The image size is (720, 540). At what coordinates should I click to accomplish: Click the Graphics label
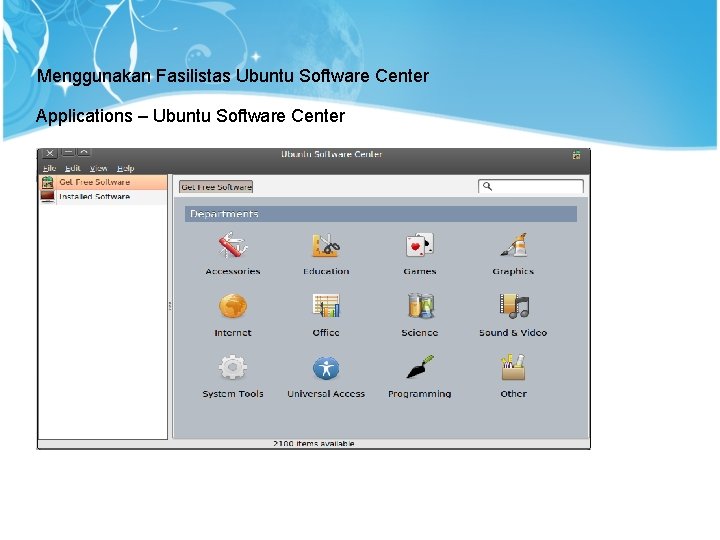coord(513,271)
